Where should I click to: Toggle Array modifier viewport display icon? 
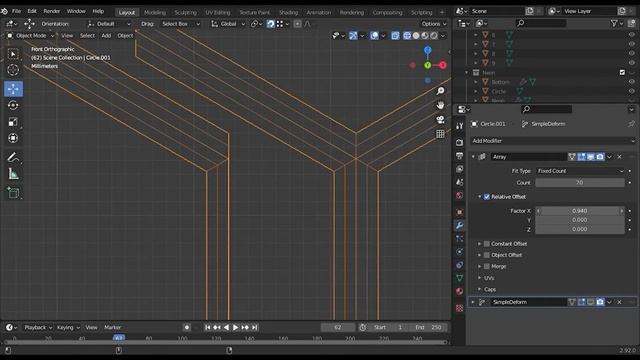pos(591,157)
